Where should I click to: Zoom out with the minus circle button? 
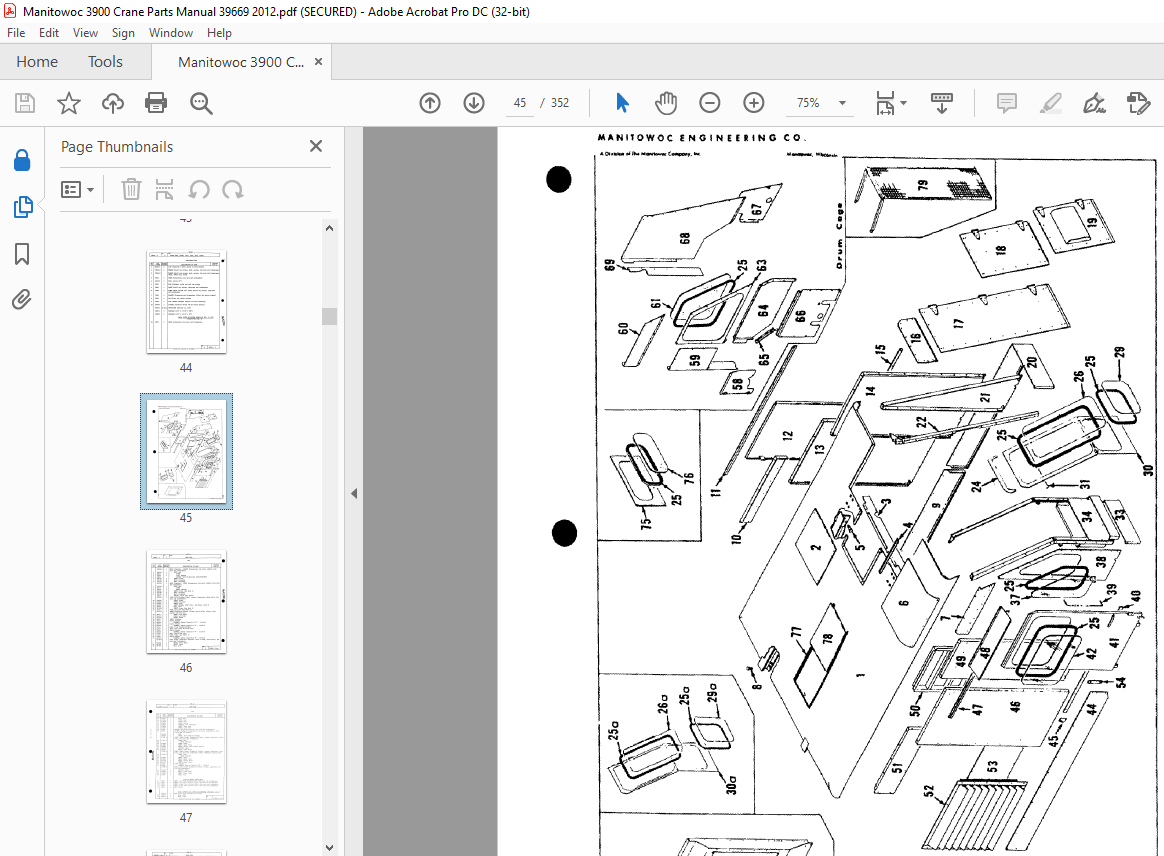[x=710, y=102]
